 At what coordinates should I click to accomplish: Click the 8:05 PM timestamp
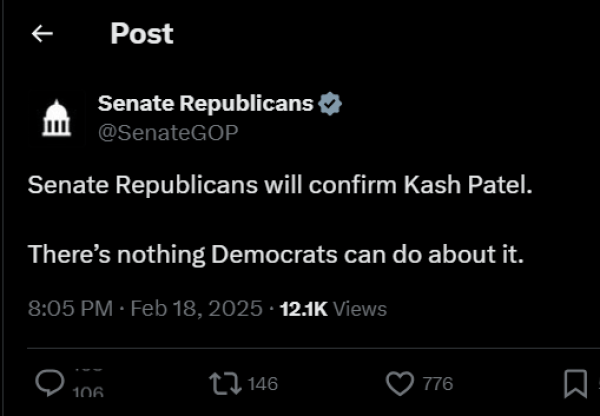pos(70,308)
